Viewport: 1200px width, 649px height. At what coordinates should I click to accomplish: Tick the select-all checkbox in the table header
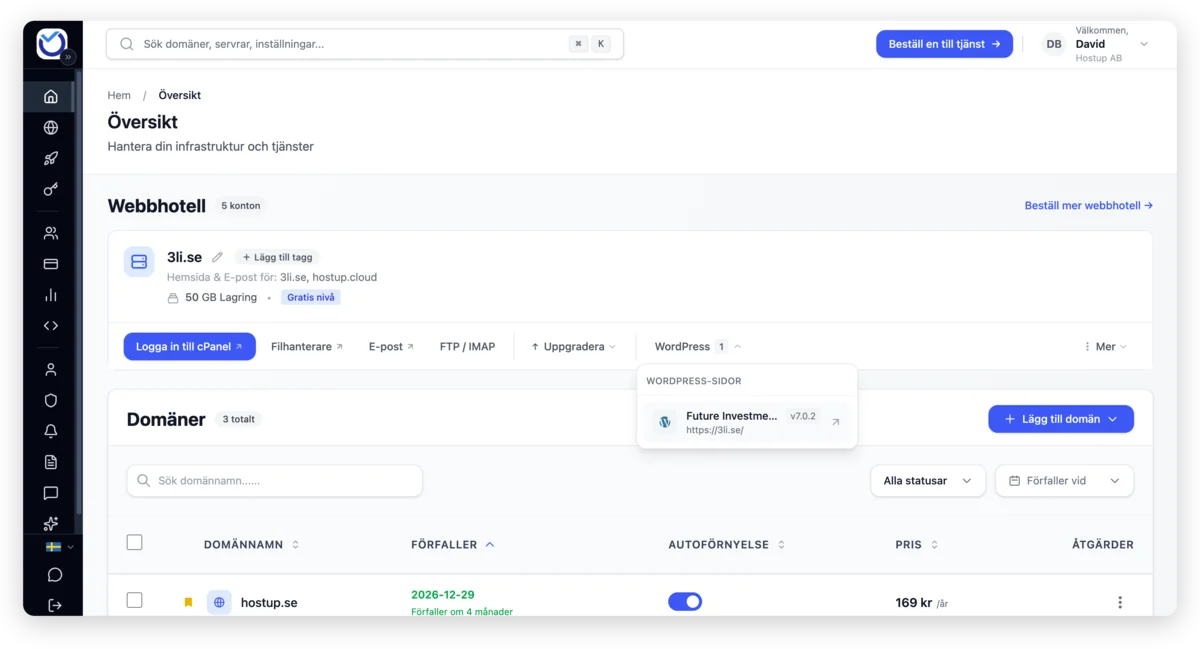134,543
